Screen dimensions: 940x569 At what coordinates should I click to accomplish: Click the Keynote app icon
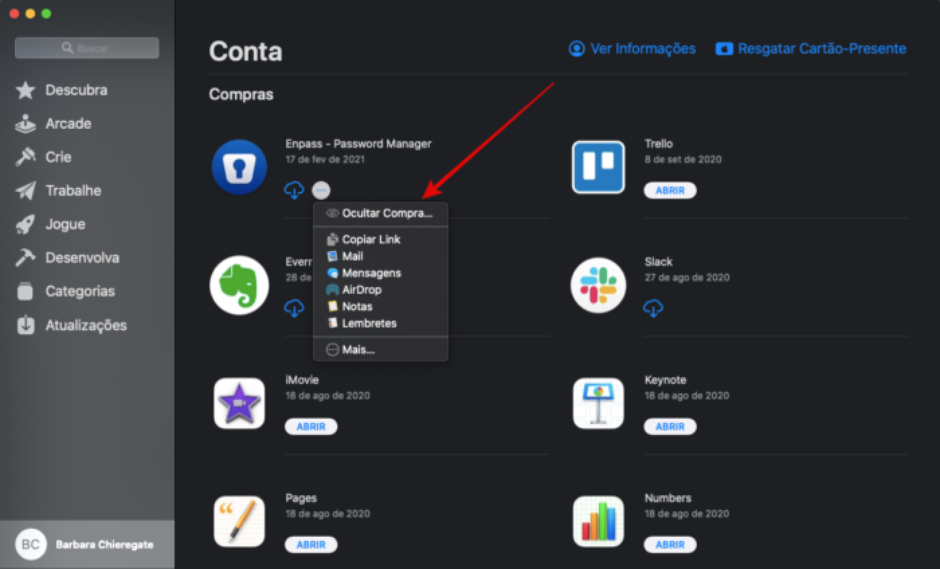pos(598,404)
